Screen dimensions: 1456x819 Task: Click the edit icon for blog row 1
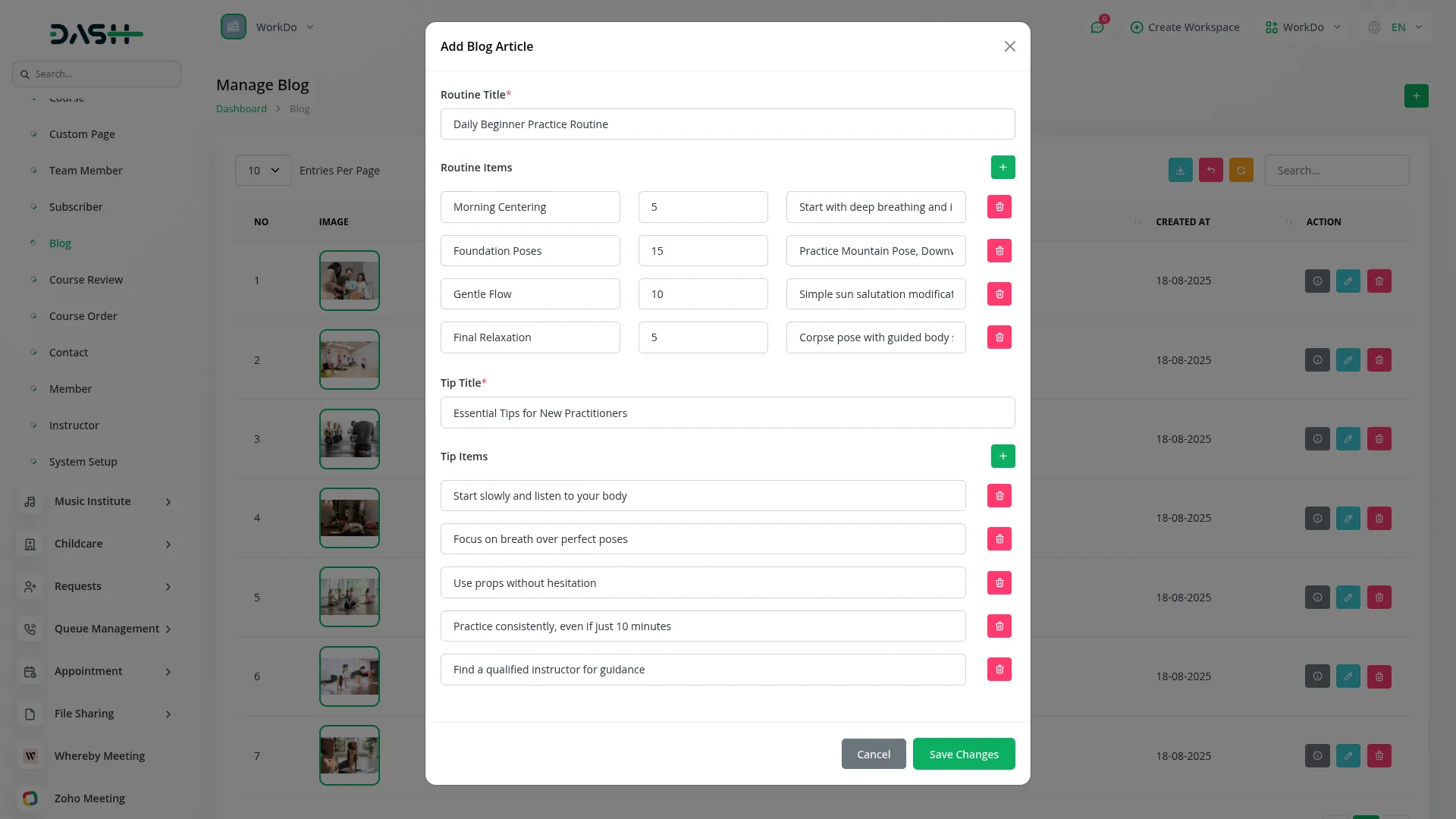pyautogui.click(x=1348, y=281)
